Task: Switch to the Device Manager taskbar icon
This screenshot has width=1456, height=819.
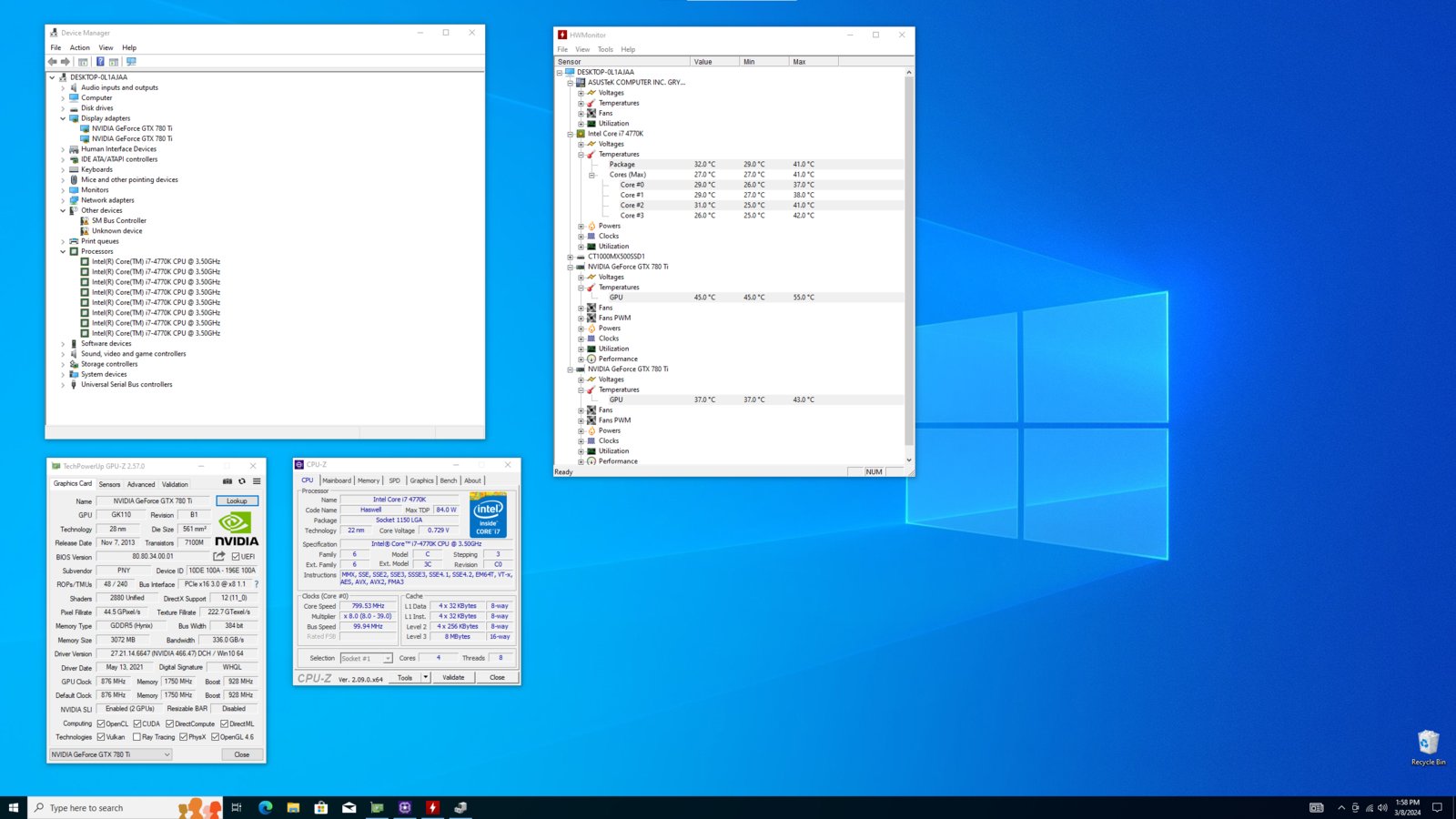Action: point(460,807)
